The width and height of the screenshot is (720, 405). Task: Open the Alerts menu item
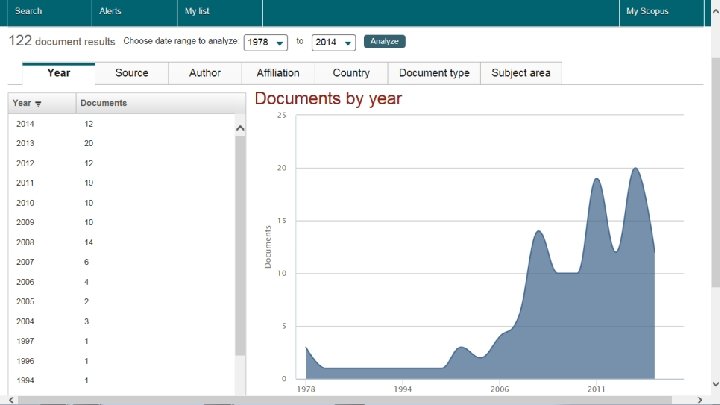[x=110, y=11]
